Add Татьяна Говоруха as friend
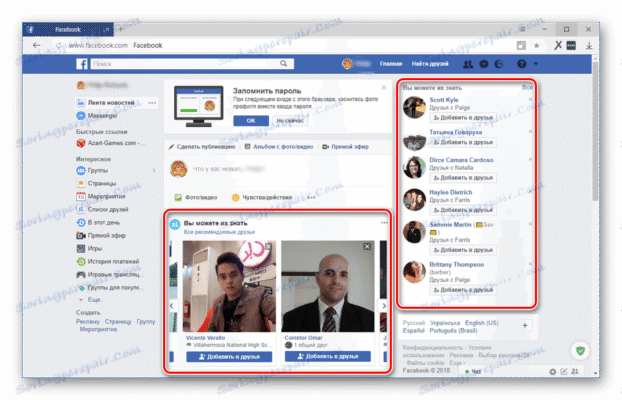The image size is (622, 400). click(463, 142)
